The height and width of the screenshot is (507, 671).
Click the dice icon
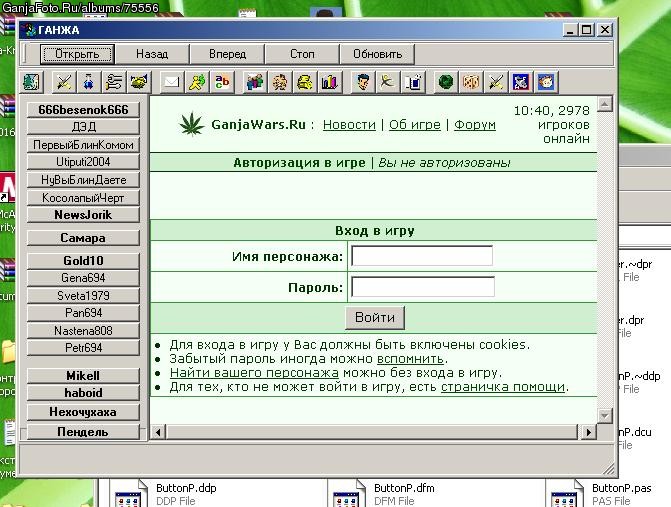pyautogui.click(x=471, y=82)
